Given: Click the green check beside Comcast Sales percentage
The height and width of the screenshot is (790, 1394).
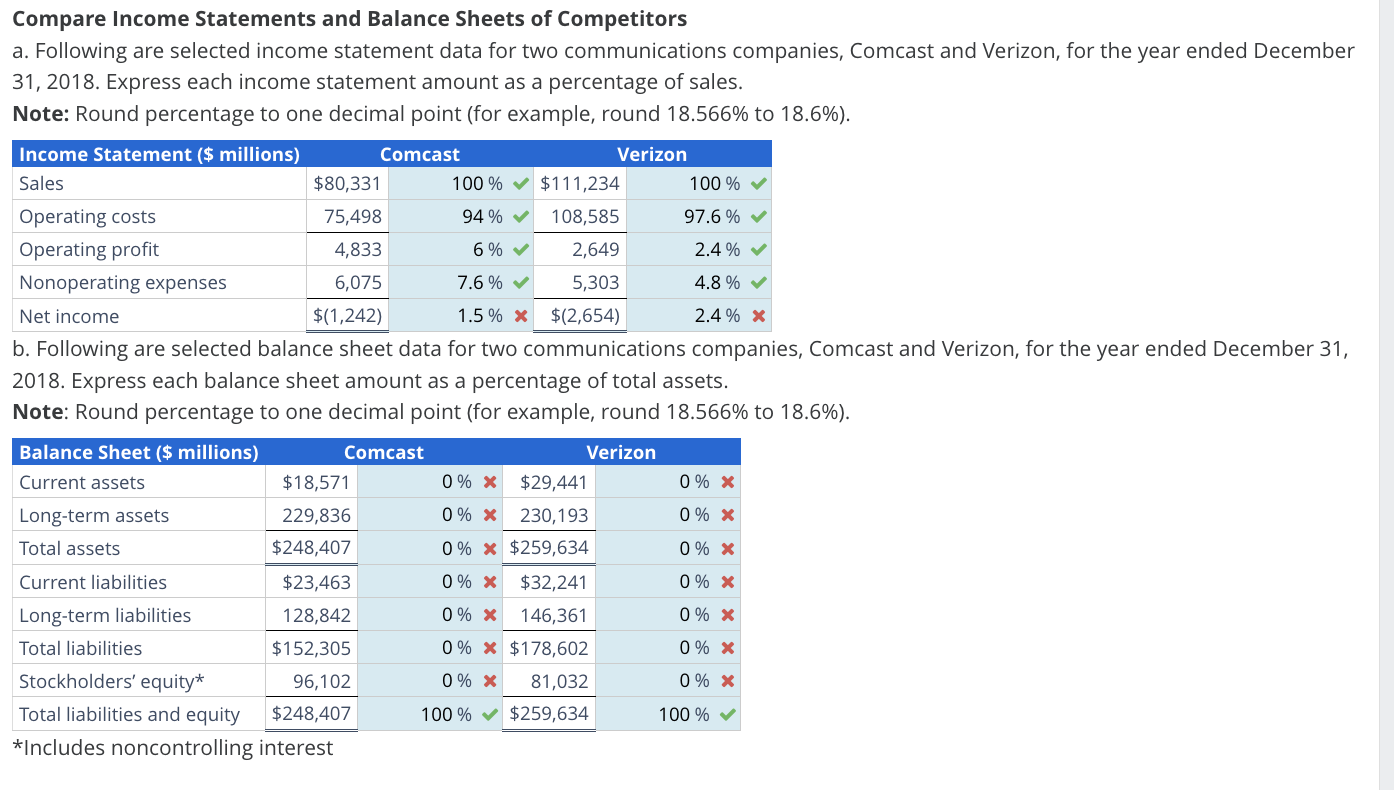Looking at the screenshot, I should coord(520,184).
